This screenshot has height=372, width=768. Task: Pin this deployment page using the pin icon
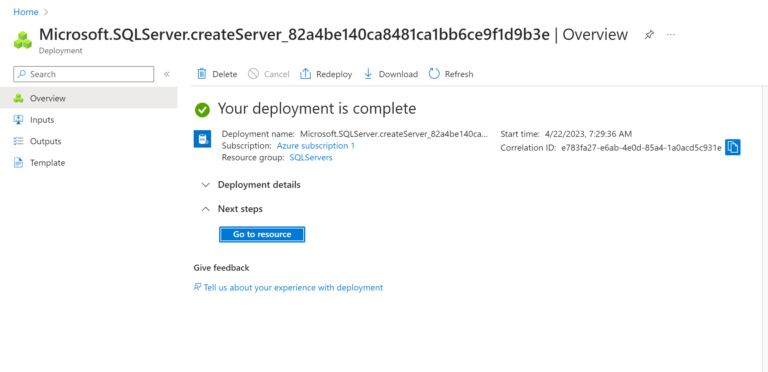649,35
